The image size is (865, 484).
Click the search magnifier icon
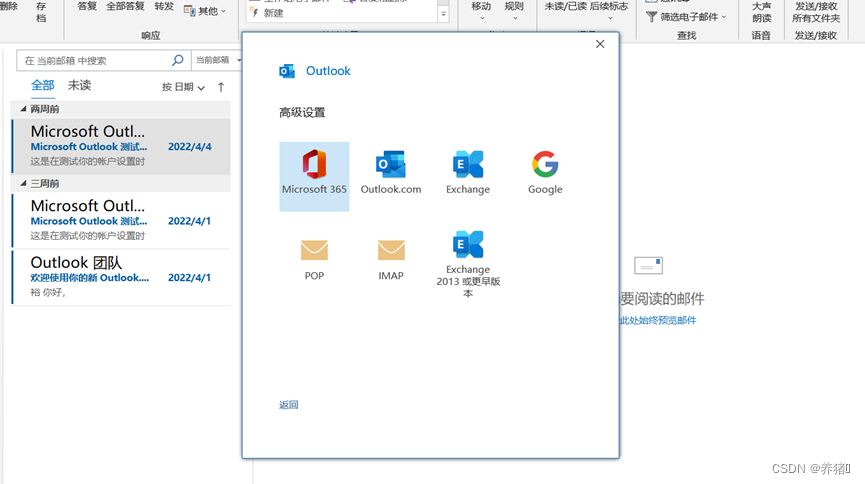[x=178, y=60]
